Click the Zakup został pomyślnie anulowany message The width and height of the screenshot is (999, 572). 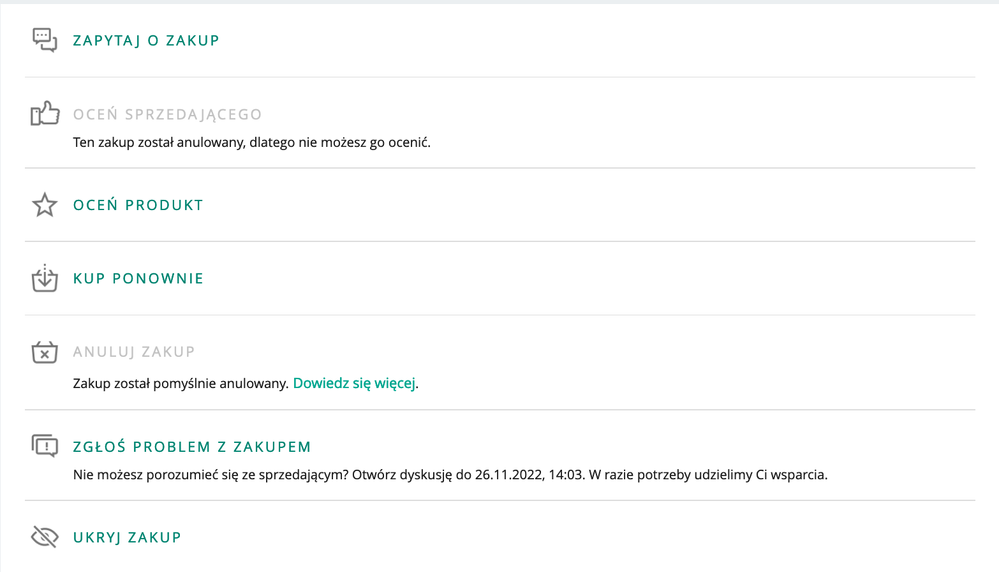(x=180, y=383)
